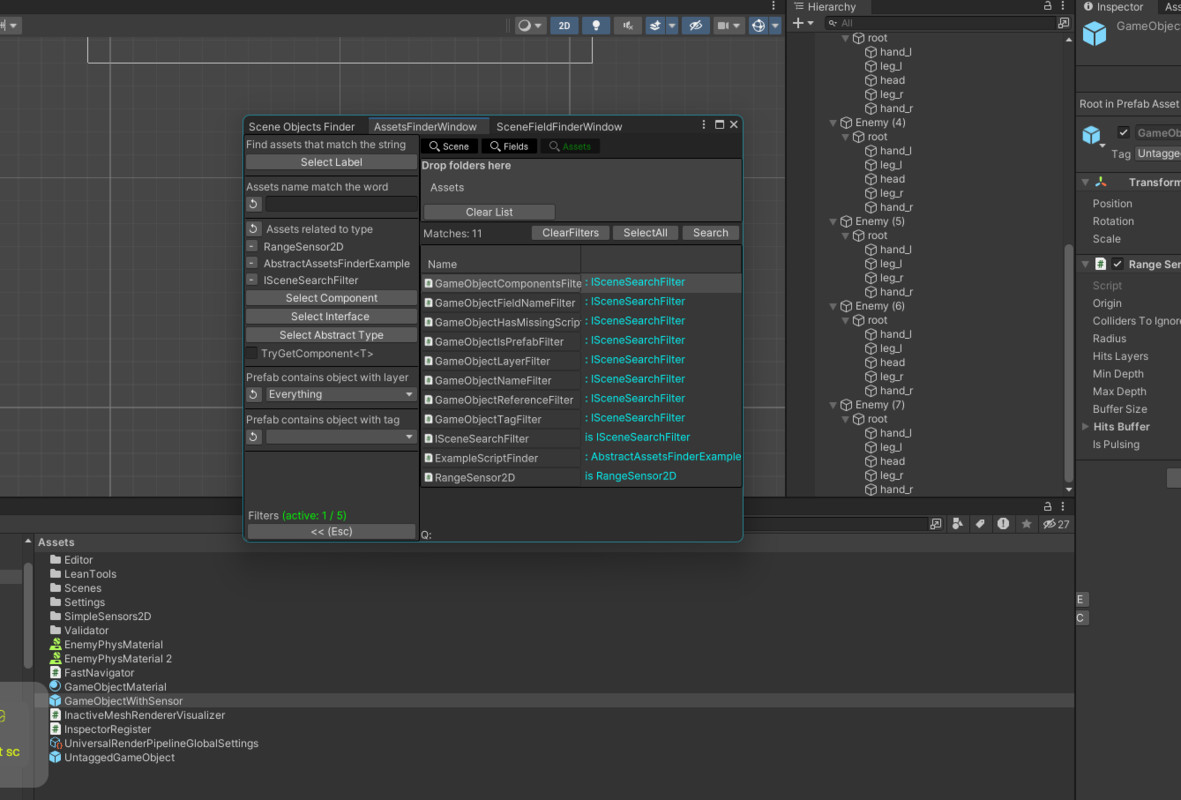
Task: Click the assets name match text field
Action: (x=341, y=204)
